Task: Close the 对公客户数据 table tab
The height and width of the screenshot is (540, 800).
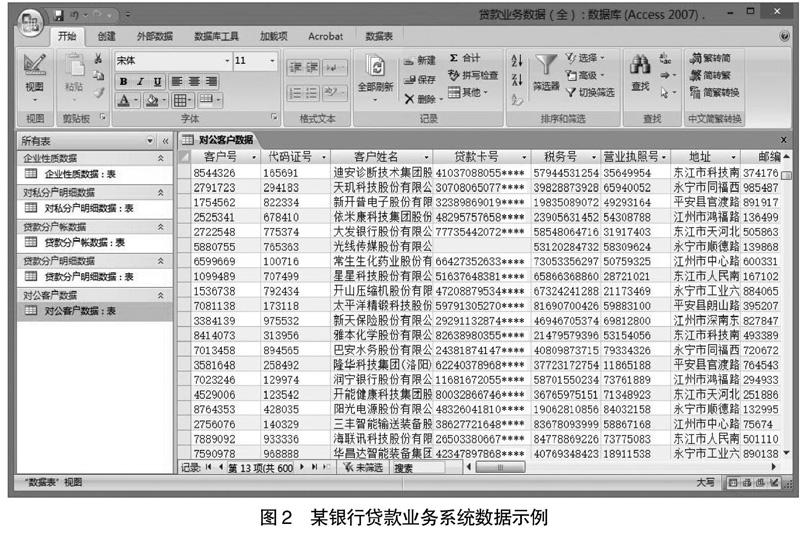Action: pyautogui.click(x=784, y=139)
